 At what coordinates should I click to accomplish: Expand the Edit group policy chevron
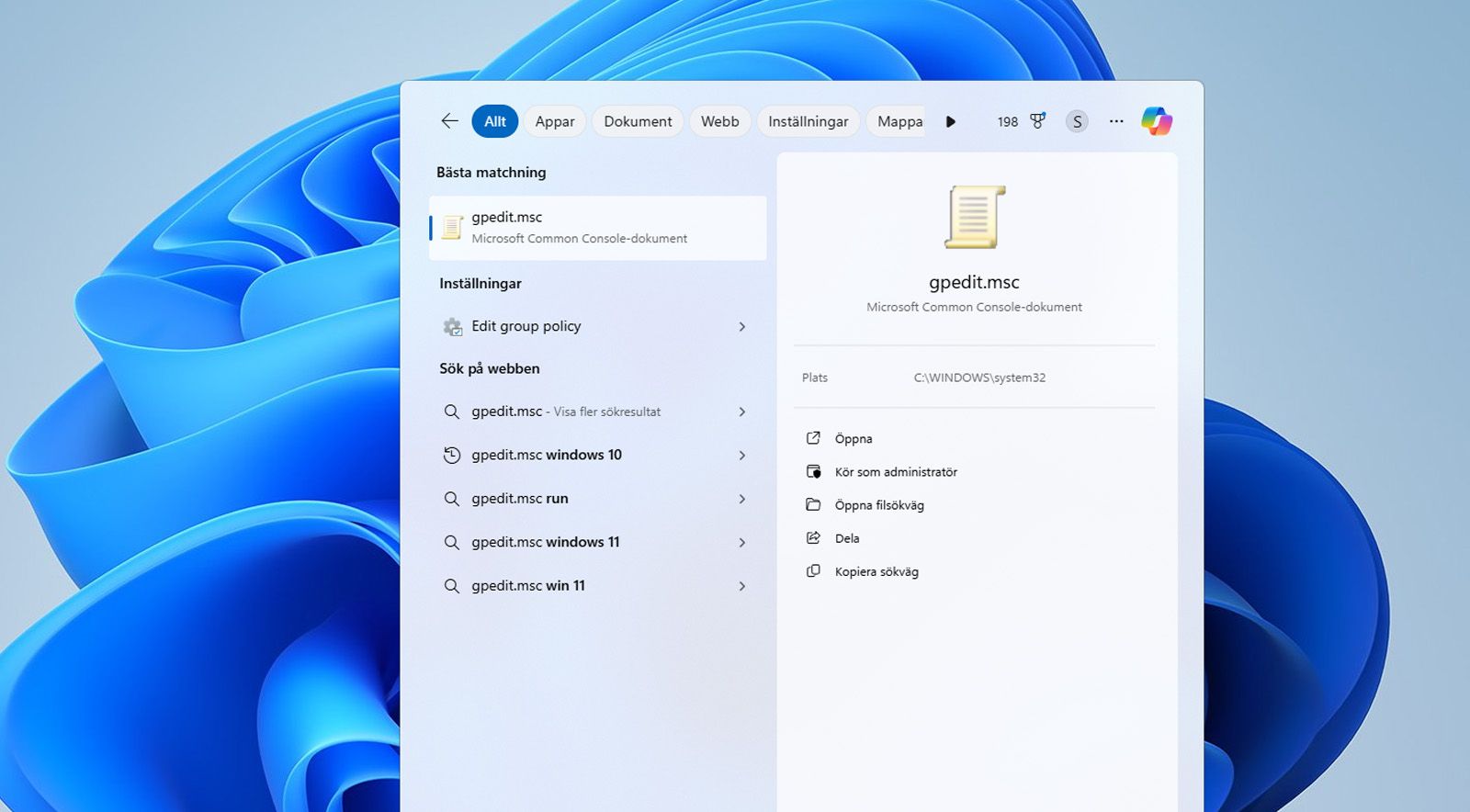742,326
